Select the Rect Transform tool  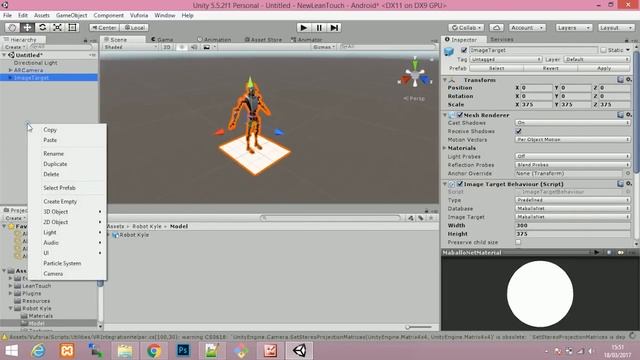pyautogui.click(x=72, y=27)
